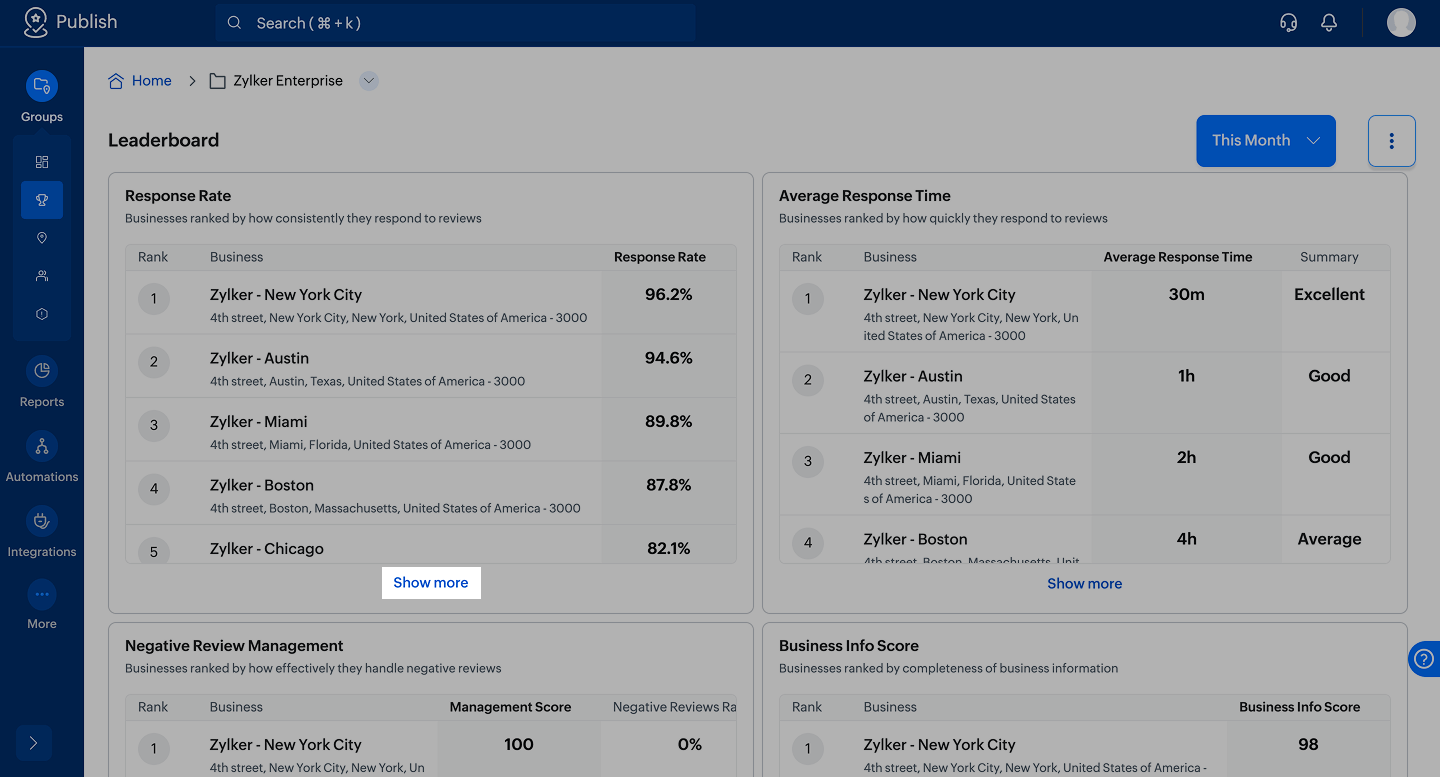Screen dimensions: 1440x777
Task: Open the Groups section in sidebar
Action: point(42,86)
